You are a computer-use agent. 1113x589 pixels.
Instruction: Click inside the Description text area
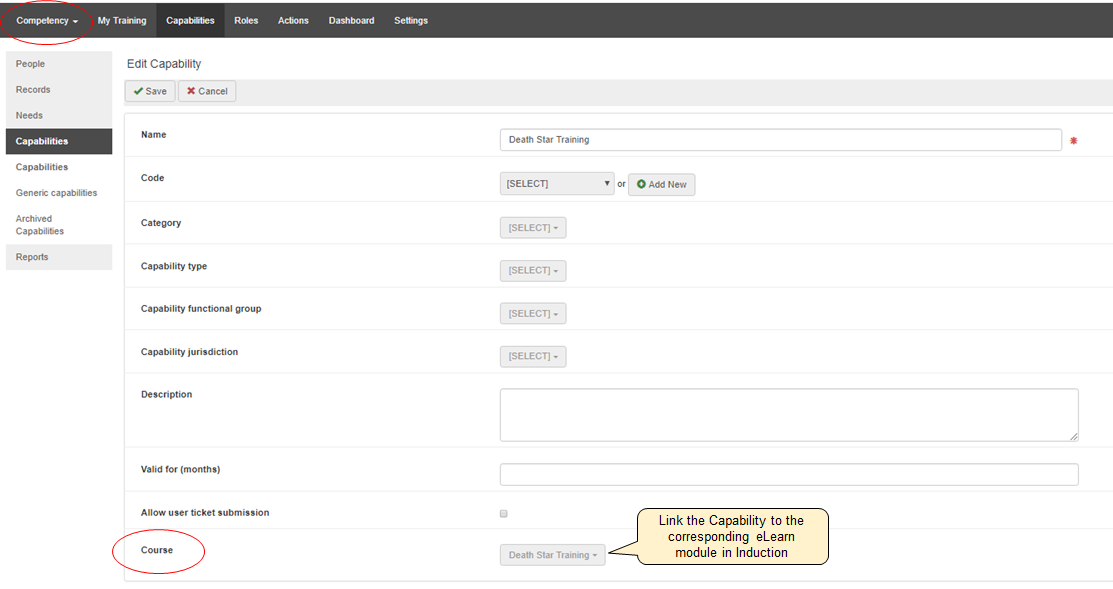(788, 414)
